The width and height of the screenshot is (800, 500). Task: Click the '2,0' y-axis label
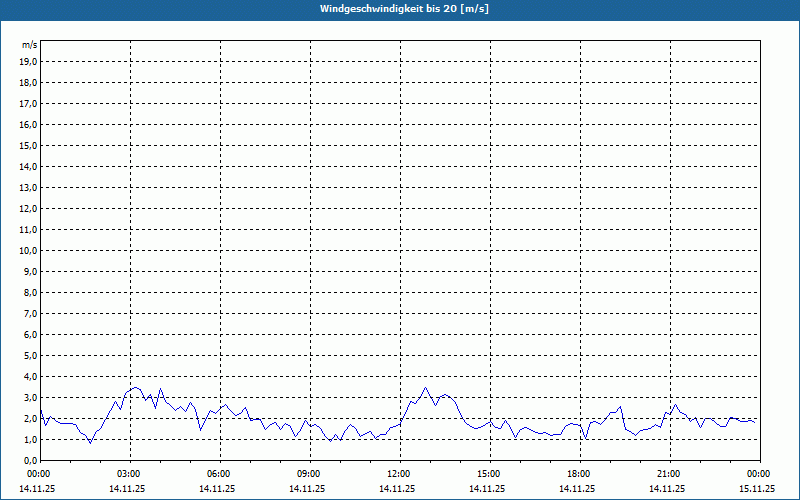coord(30,418)
